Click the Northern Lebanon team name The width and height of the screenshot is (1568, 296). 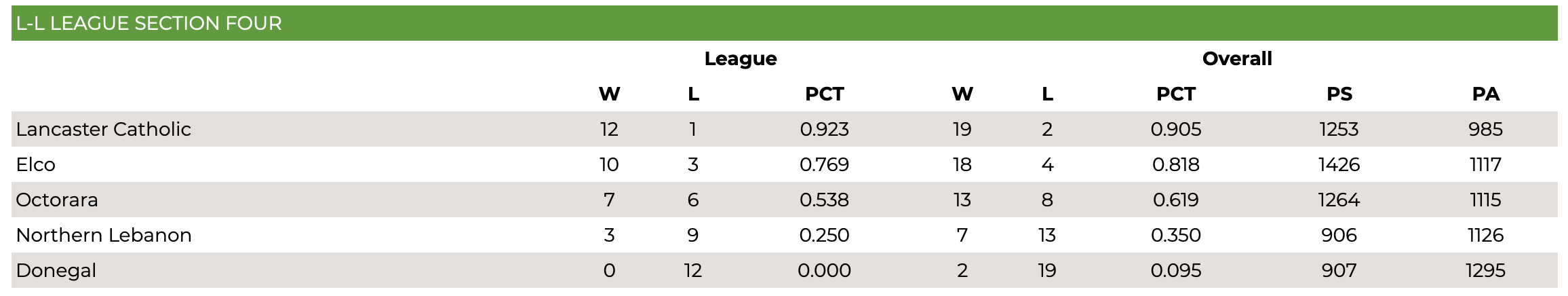point(104,235)
